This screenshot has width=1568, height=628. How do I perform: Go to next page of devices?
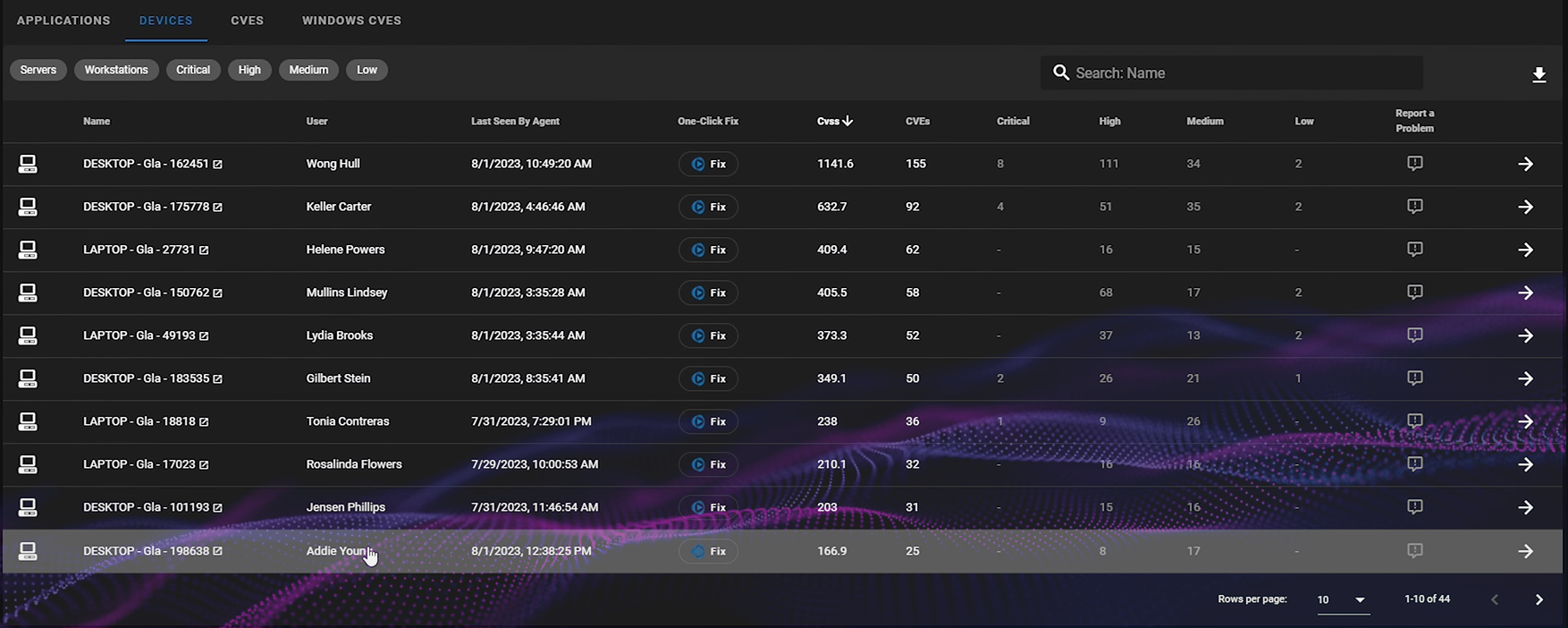tap(1538, 599)
